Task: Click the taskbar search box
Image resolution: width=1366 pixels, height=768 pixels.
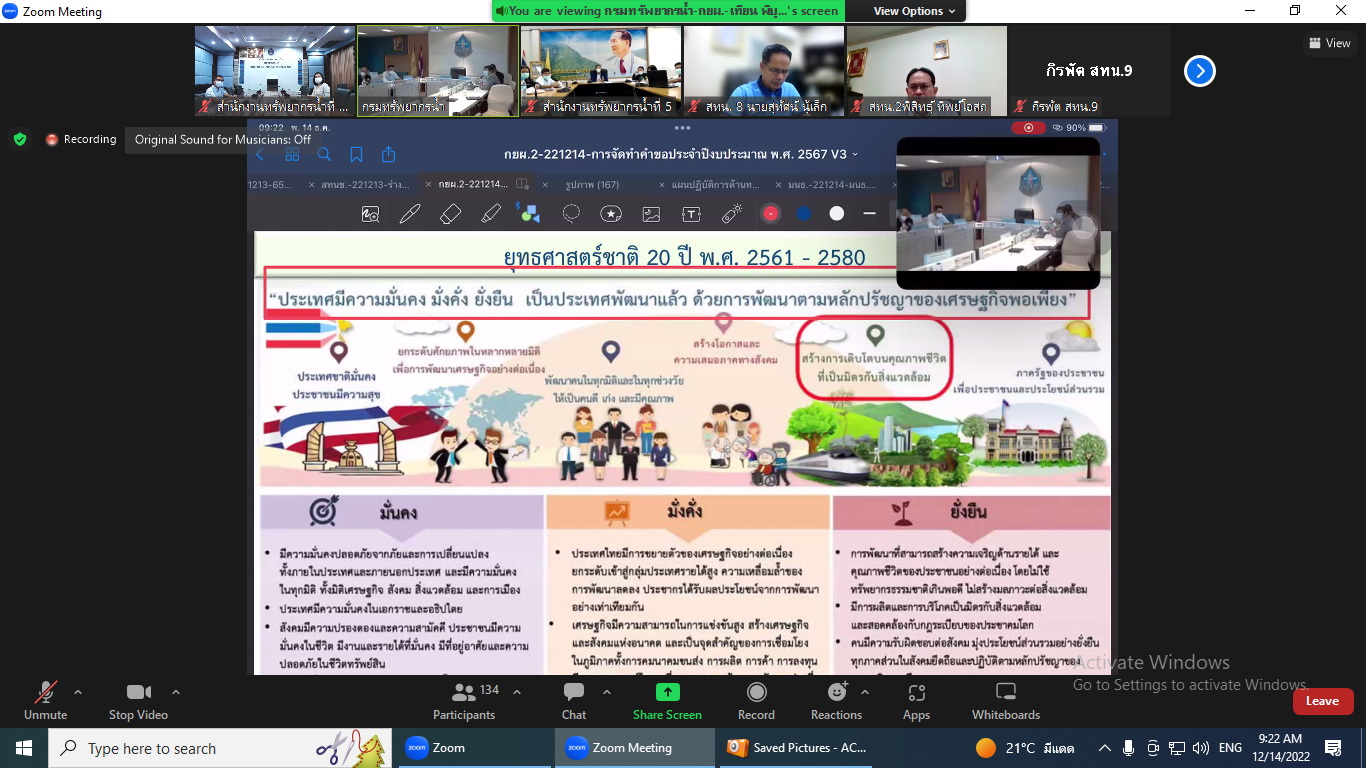Action: [x=219, y=748]
